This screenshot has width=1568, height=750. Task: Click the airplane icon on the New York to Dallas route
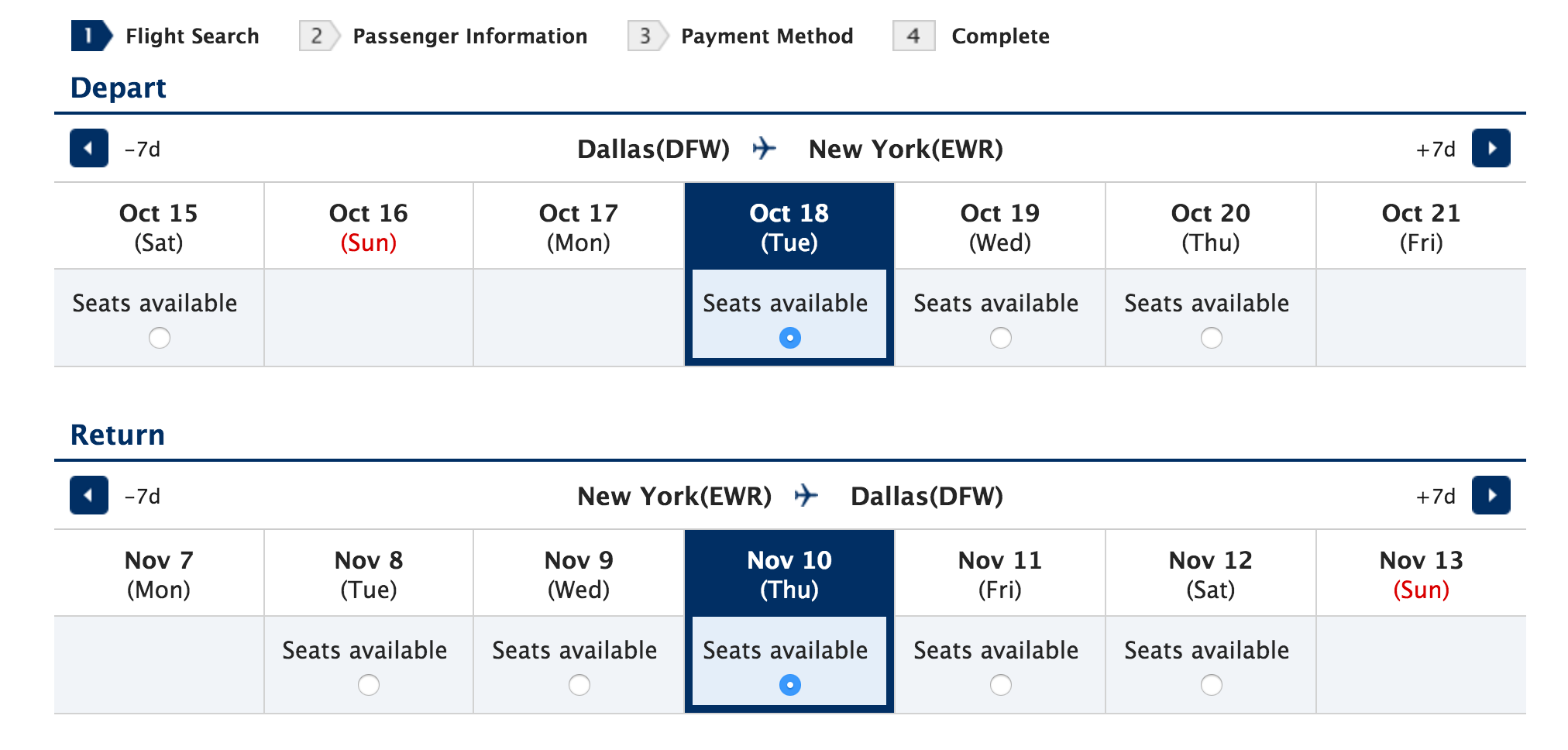click(x=806, y=495)
